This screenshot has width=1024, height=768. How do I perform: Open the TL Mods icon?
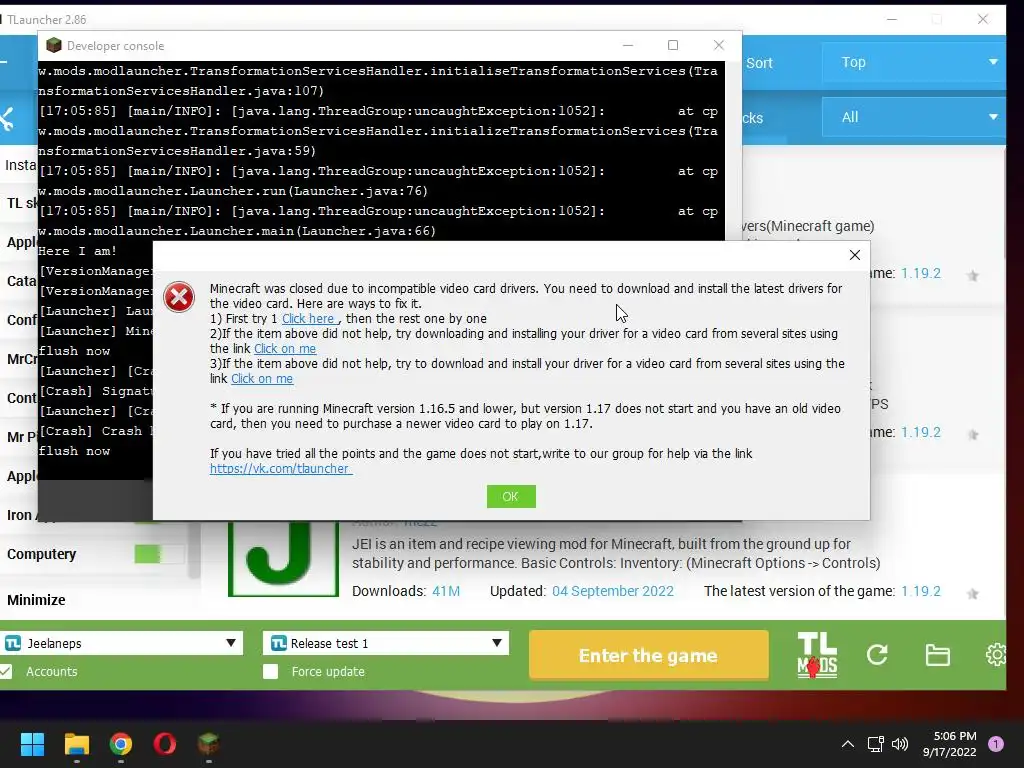[x=817, y=655]
